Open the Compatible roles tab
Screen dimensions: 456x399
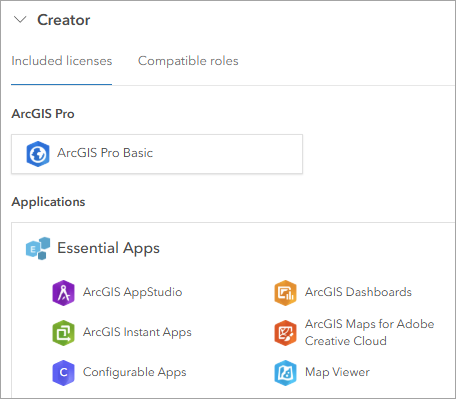pyautogui.click(x=188, y=61)
